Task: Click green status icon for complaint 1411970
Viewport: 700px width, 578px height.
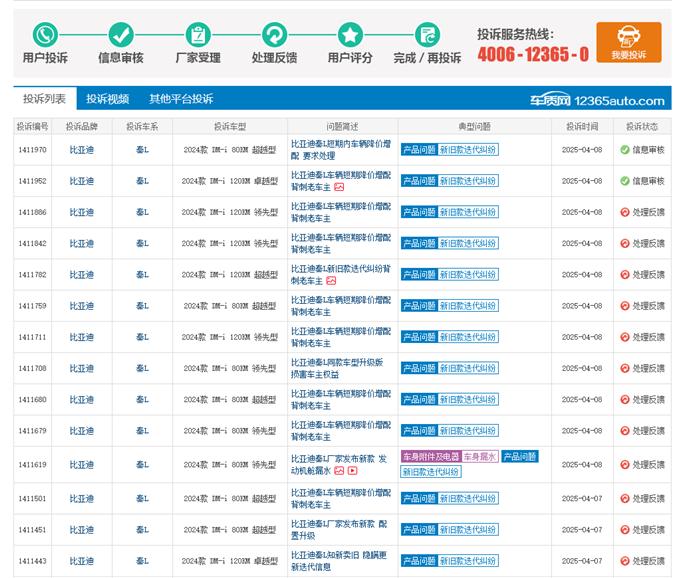Action: [x=625, y=150]
